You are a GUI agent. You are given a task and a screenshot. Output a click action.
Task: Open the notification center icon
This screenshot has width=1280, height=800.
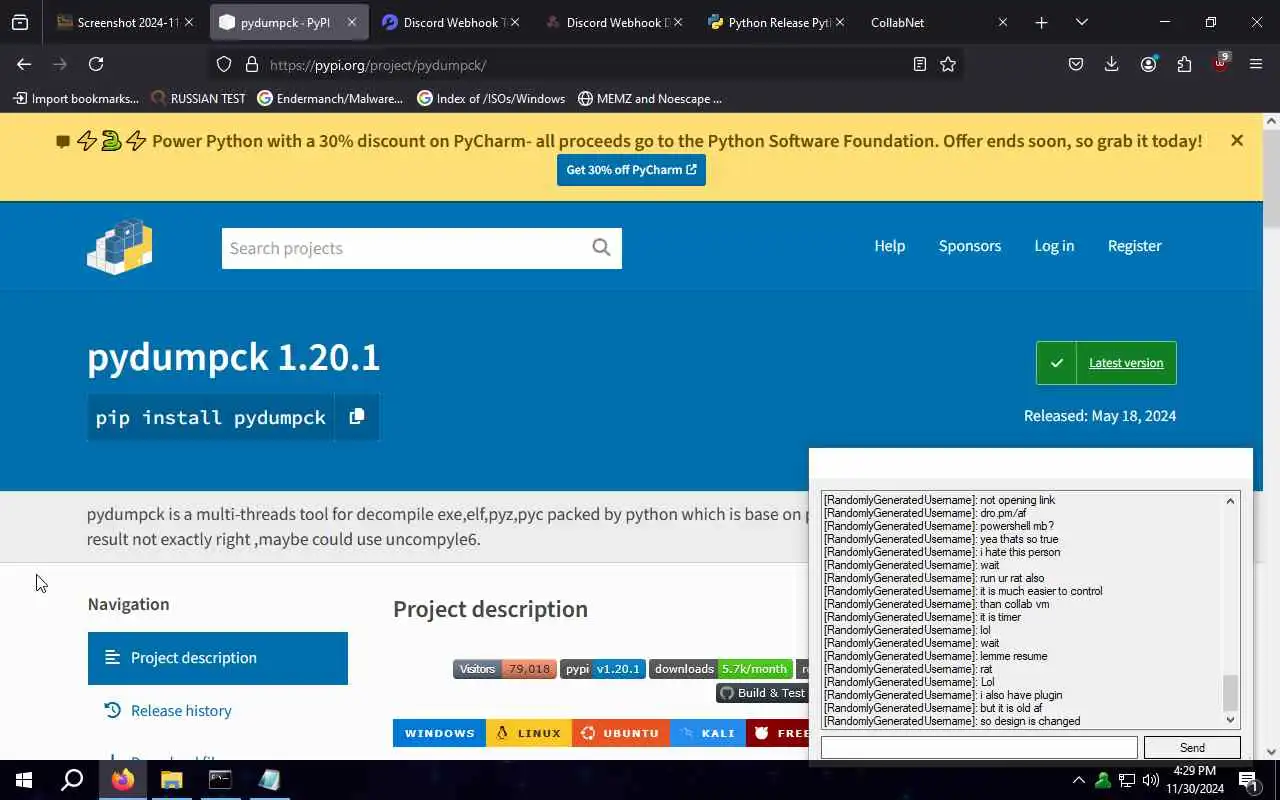click(x=1248, y=780)
